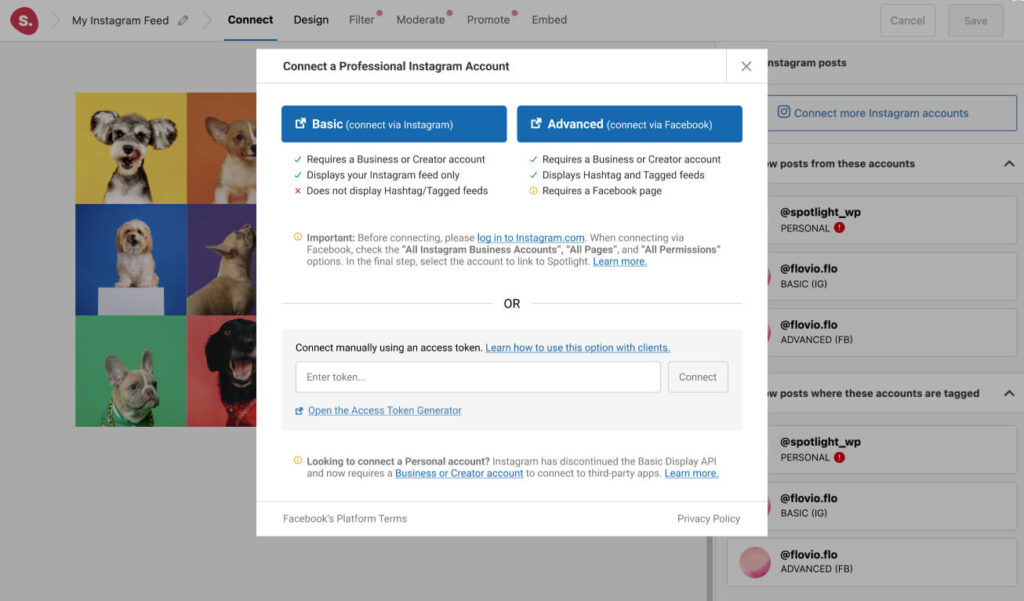Image resolution: width=1024 pixels, height=601 pixels.
Task: Close the Connect Instagram Account dialog
Action: [746, 66]
